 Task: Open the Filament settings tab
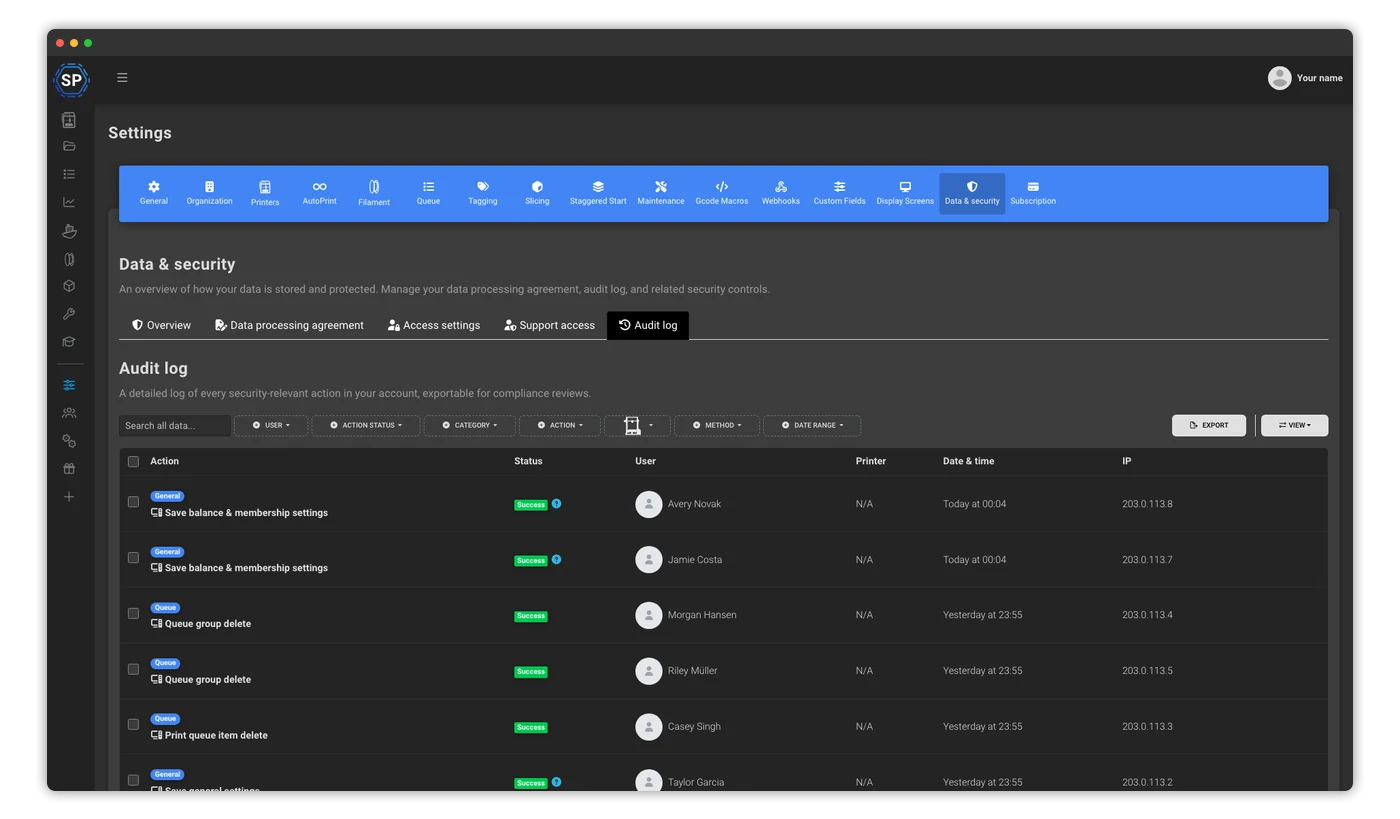tap(374, 193)
